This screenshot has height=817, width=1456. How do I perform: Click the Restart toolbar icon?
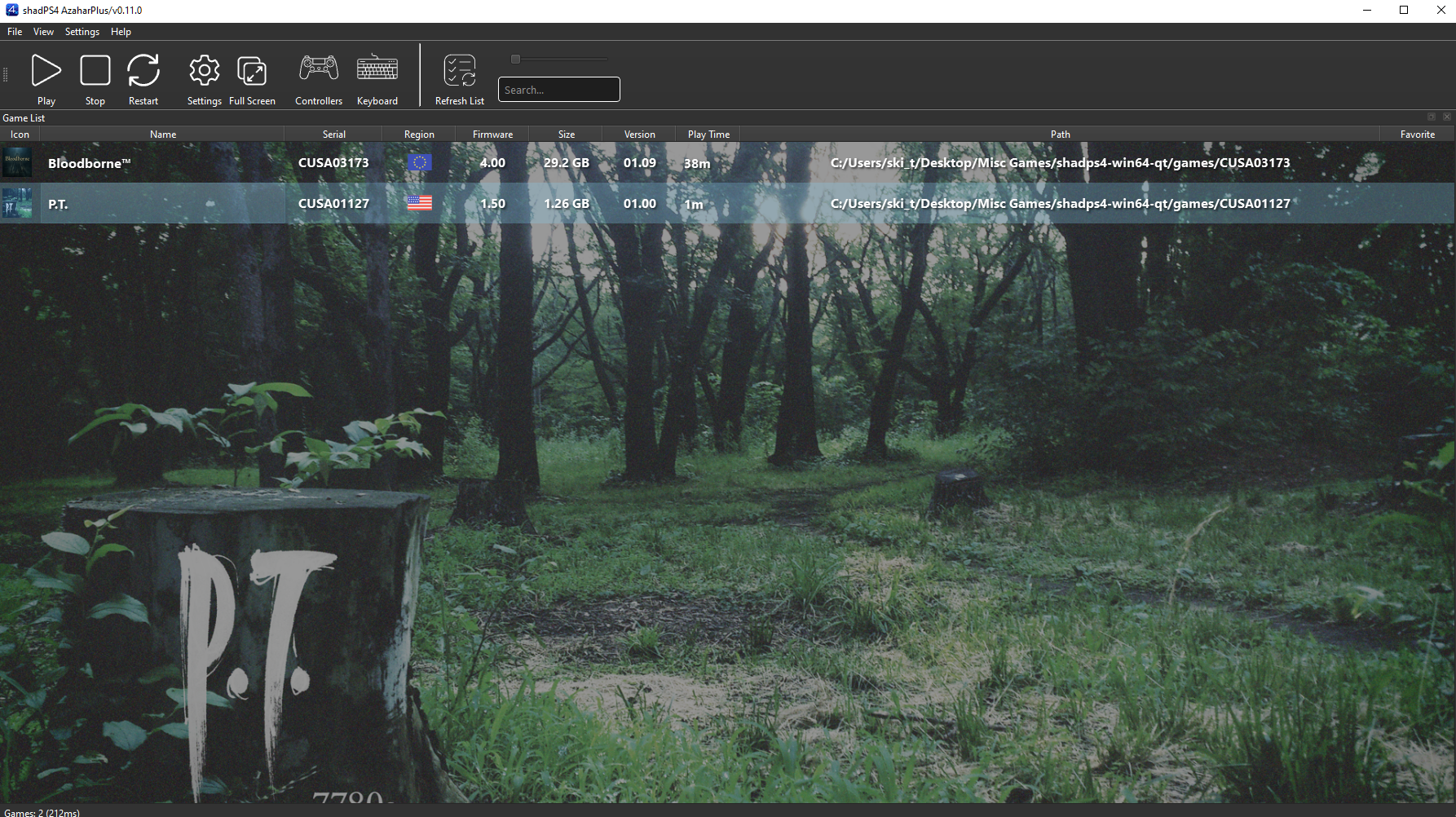coord(143,70)
